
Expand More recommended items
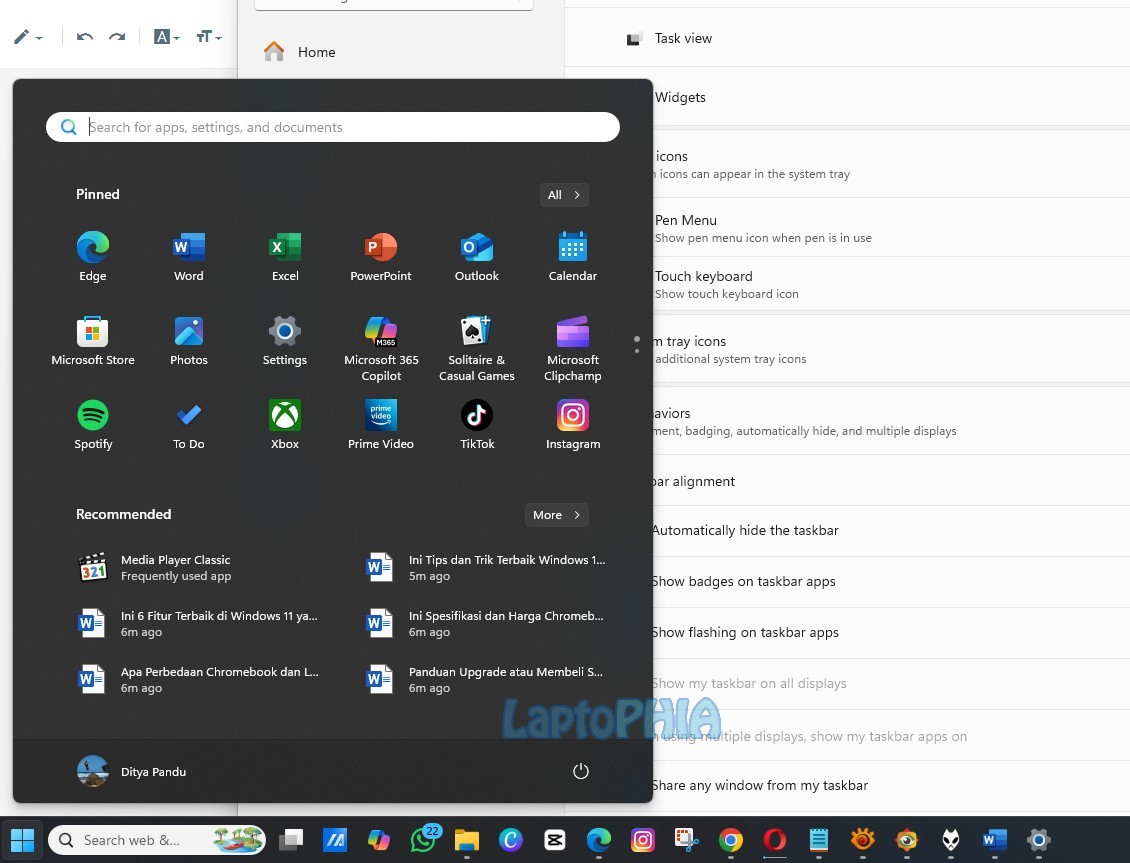(556, 515)
